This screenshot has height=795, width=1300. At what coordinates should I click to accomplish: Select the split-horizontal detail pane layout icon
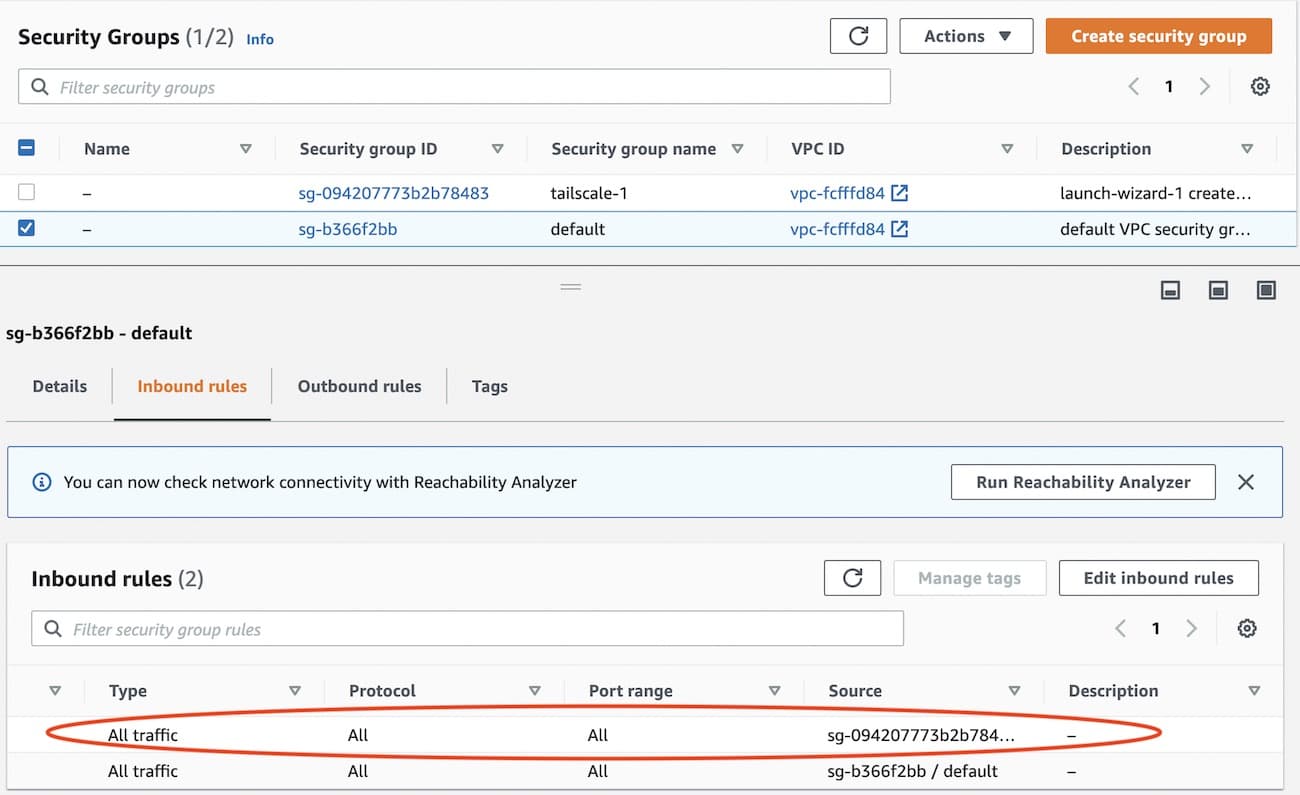(1170, 290)
